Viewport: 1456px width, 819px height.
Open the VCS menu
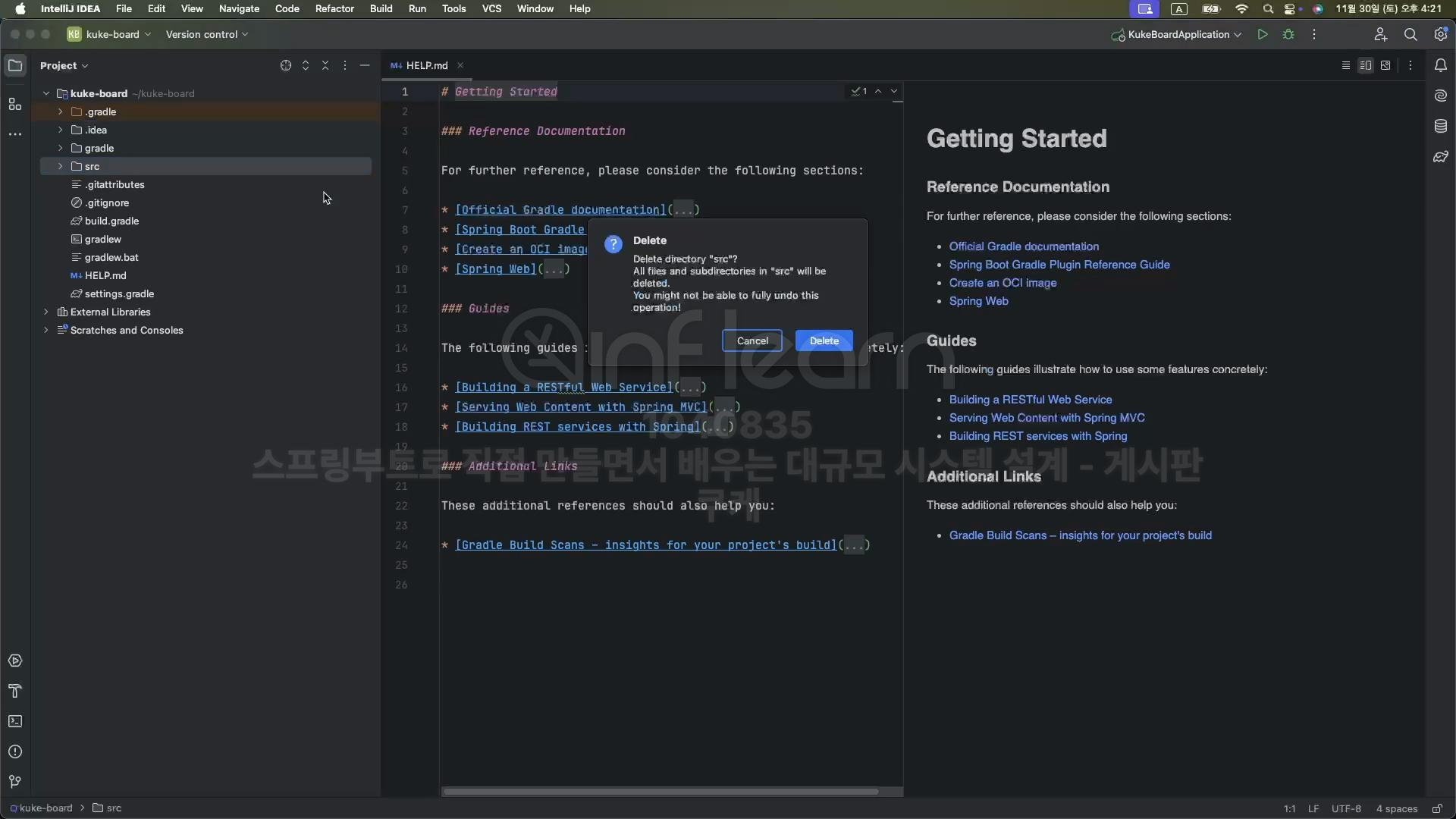491,8
